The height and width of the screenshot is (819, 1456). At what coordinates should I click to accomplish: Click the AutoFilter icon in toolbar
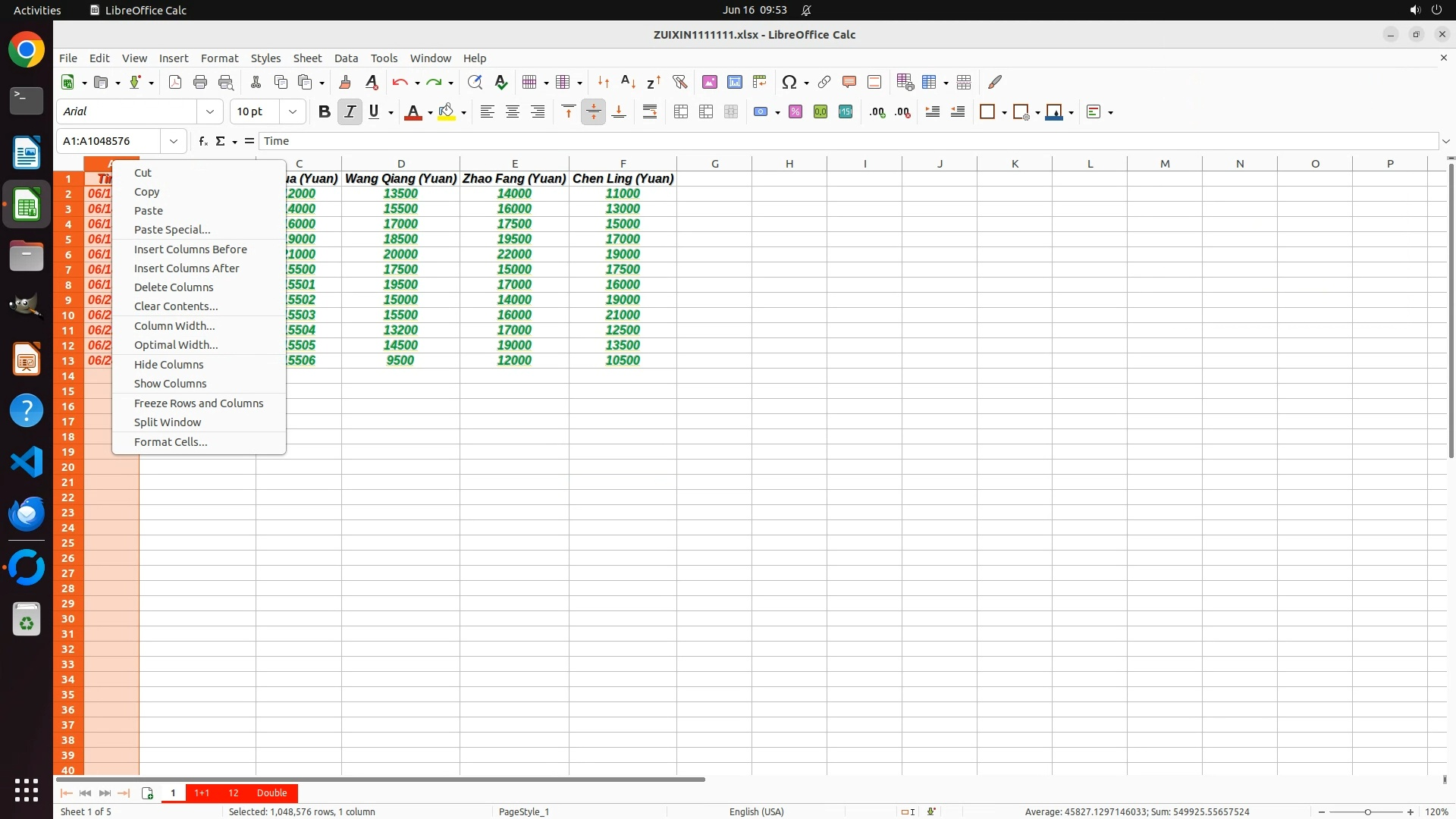679,82
